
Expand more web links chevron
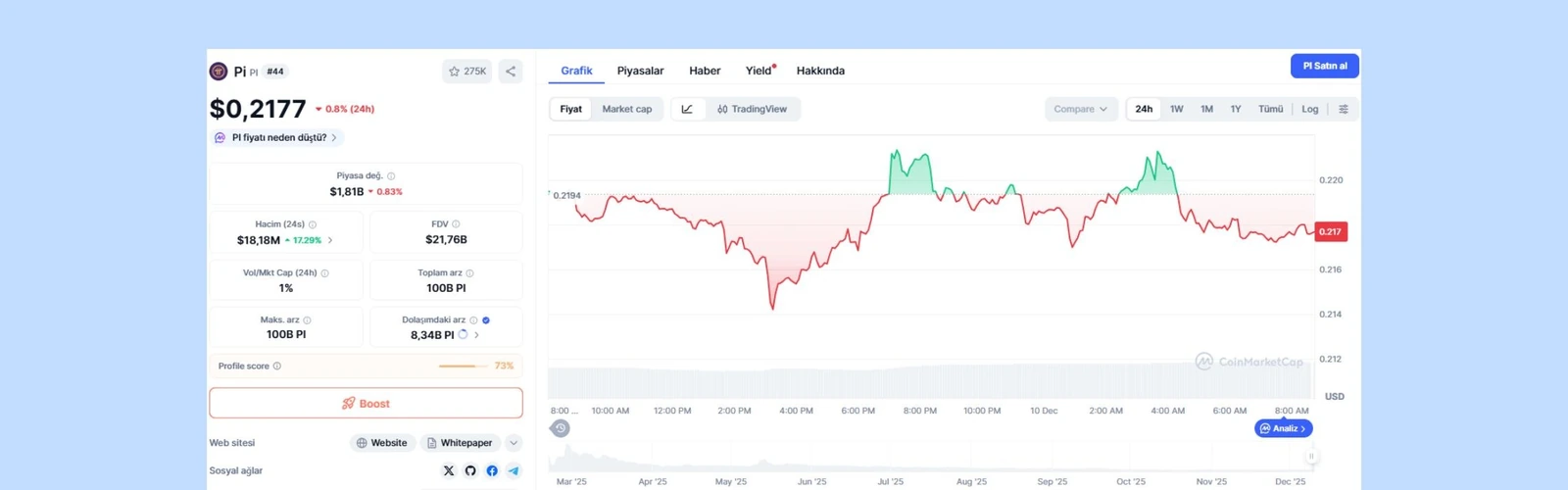514,443
